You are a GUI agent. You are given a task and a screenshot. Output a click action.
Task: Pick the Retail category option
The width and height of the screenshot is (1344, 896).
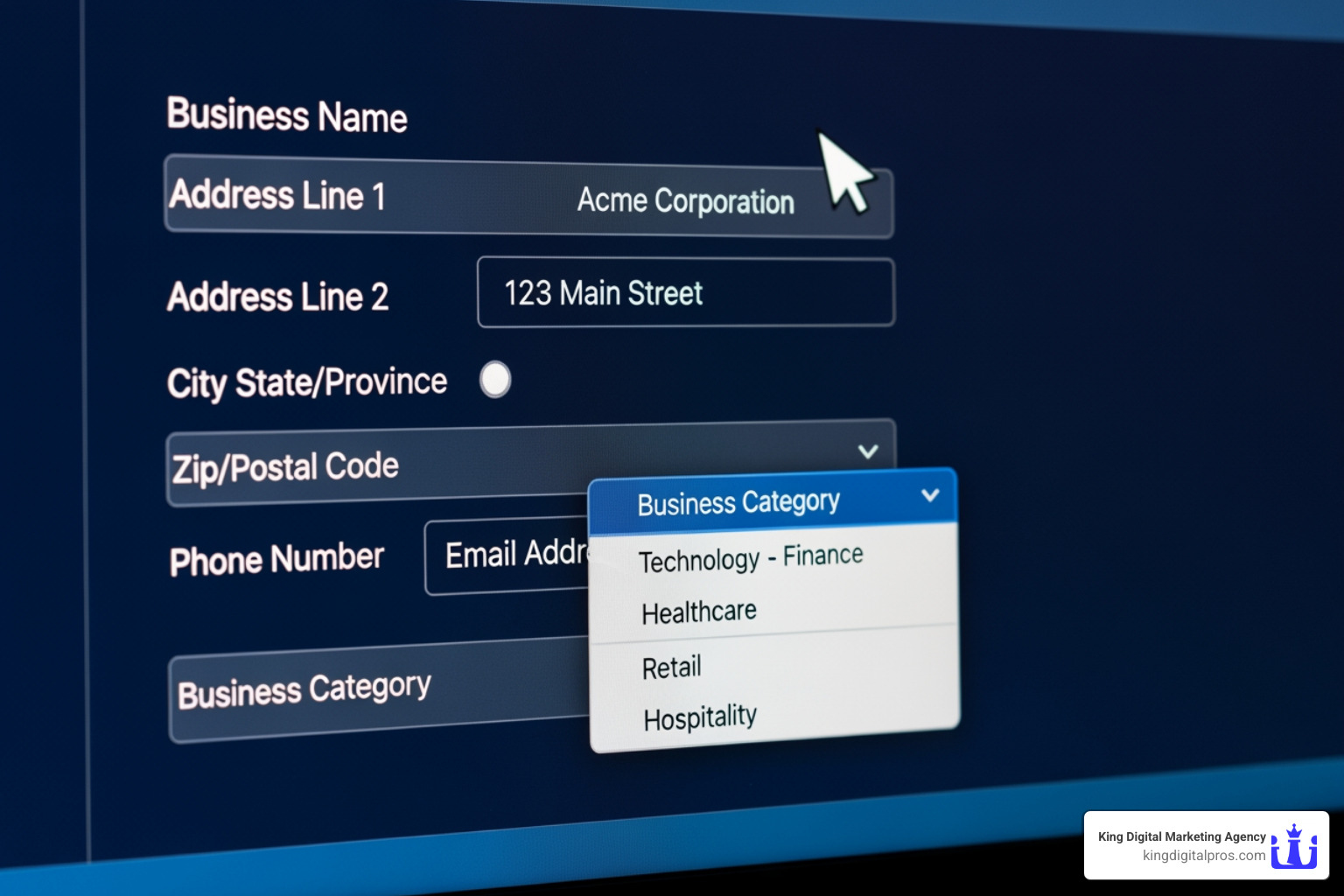[671, 668]
